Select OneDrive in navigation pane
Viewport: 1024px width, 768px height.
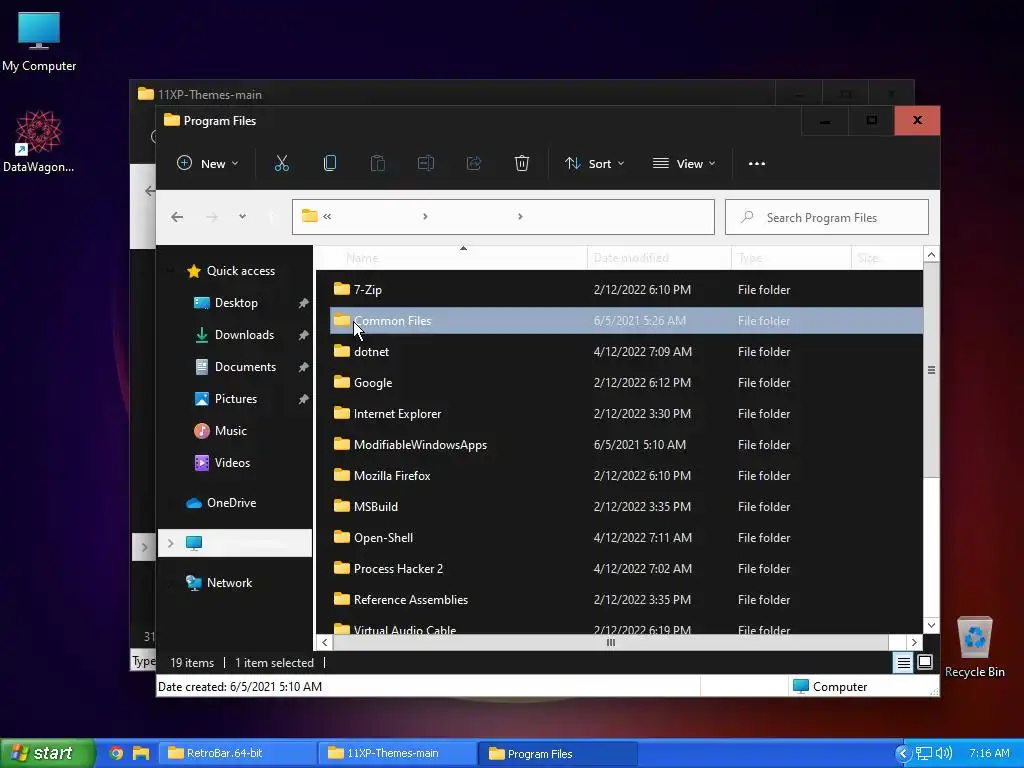[231, 503]
